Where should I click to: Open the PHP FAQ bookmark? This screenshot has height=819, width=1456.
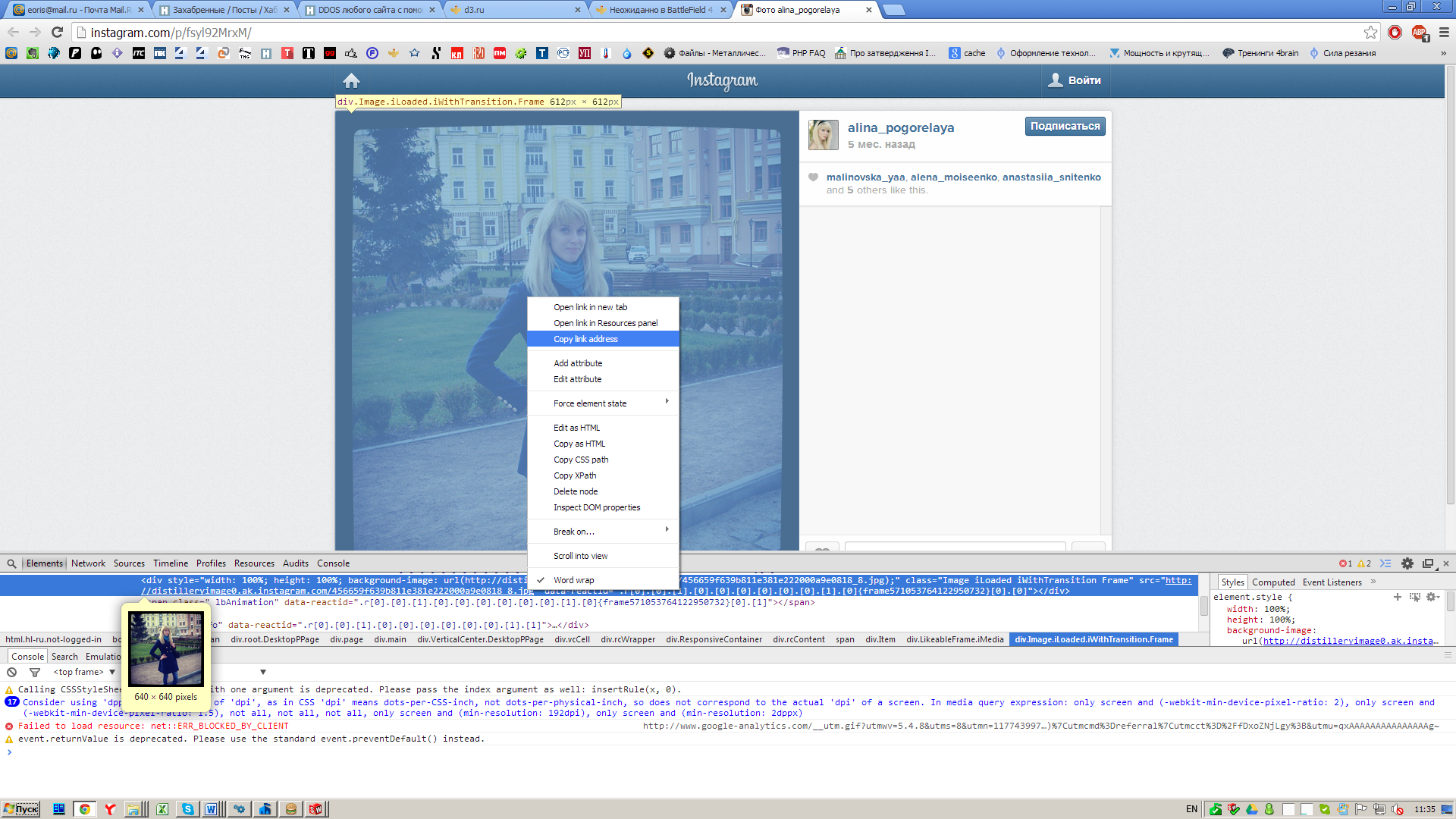coord(801,53)
